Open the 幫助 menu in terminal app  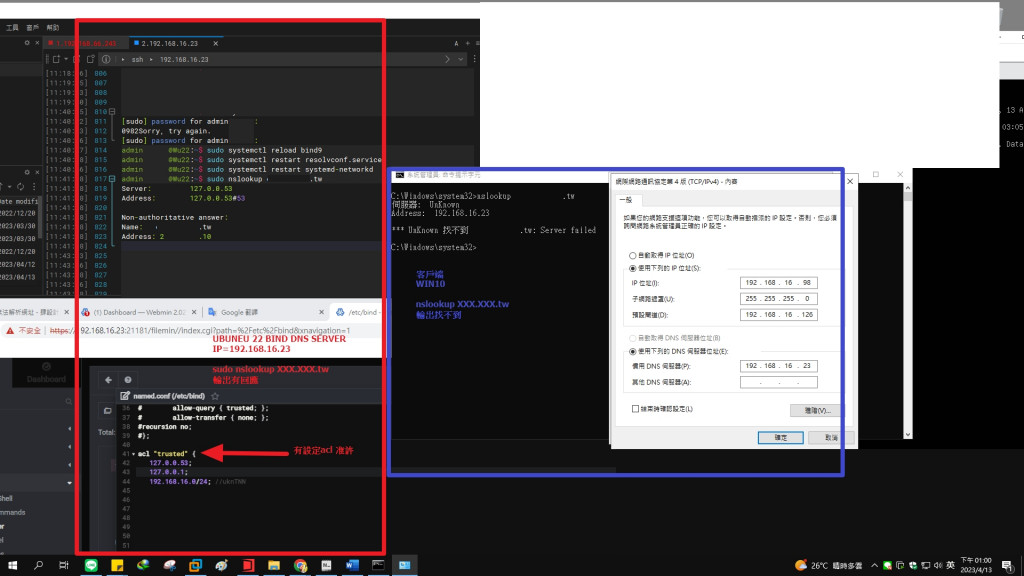tap(53, 27)
